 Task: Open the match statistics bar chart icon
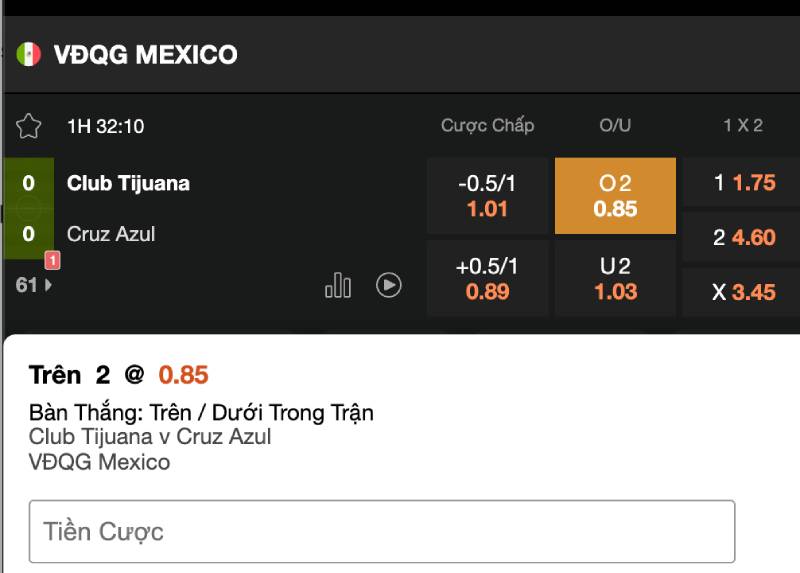338,286
